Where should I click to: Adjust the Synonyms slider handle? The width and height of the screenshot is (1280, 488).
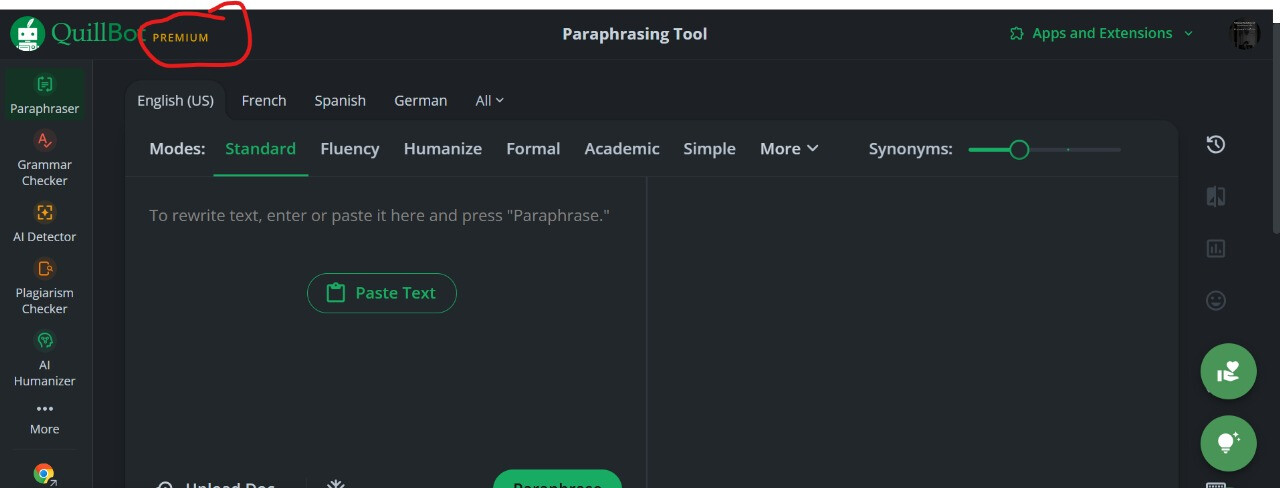[x=1019, y=150]
